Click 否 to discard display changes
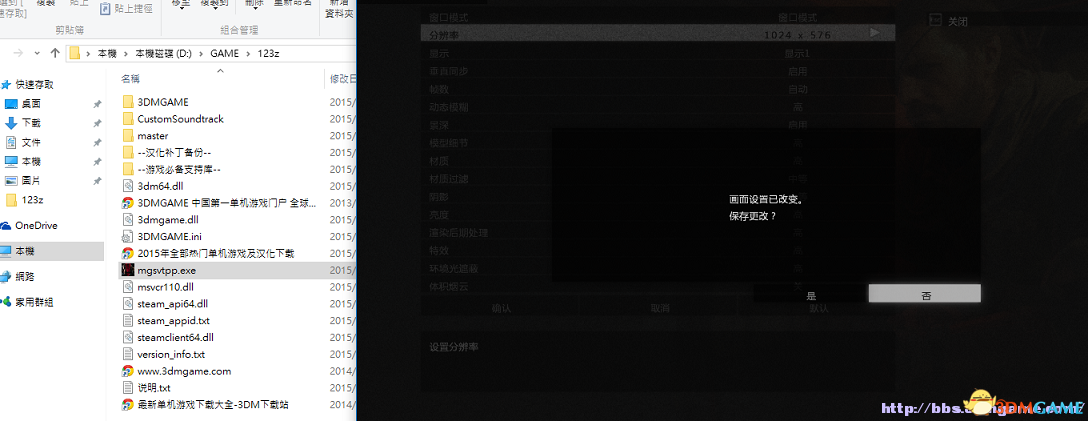1088x421 pixels. (x=925, y=294)
